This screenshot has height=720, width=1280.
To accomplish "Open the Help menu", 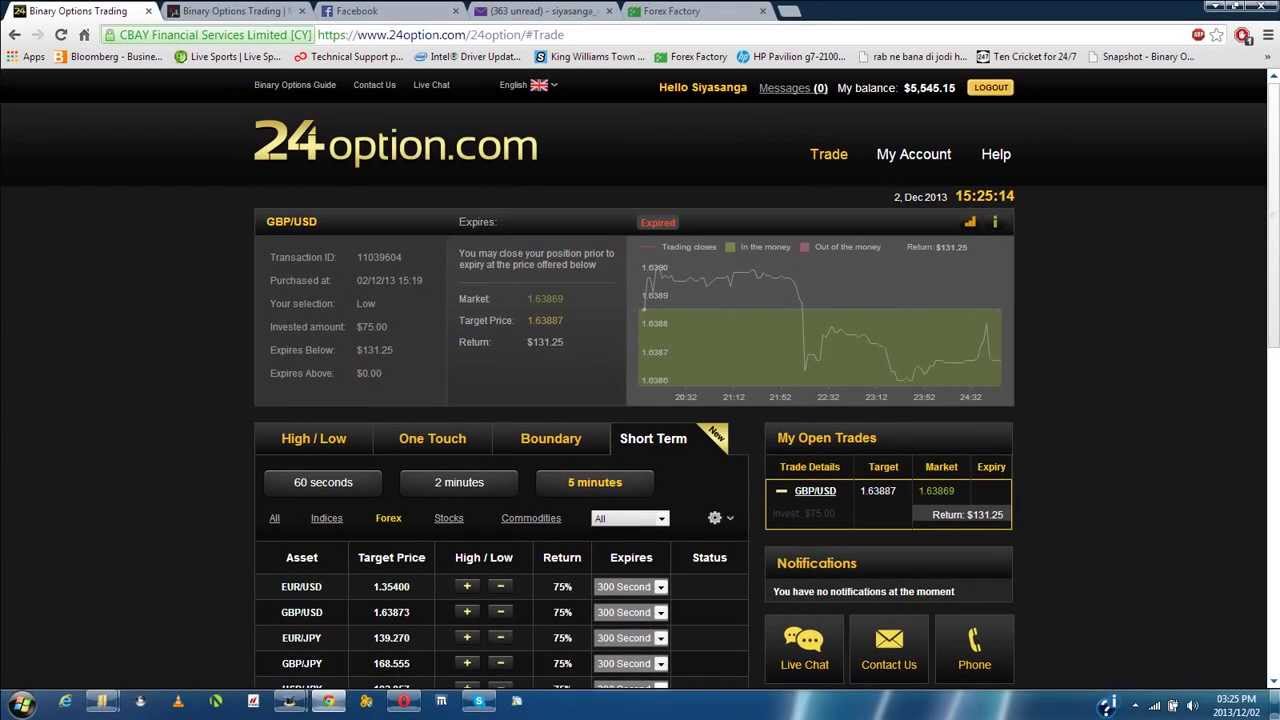I will (996, 154).
